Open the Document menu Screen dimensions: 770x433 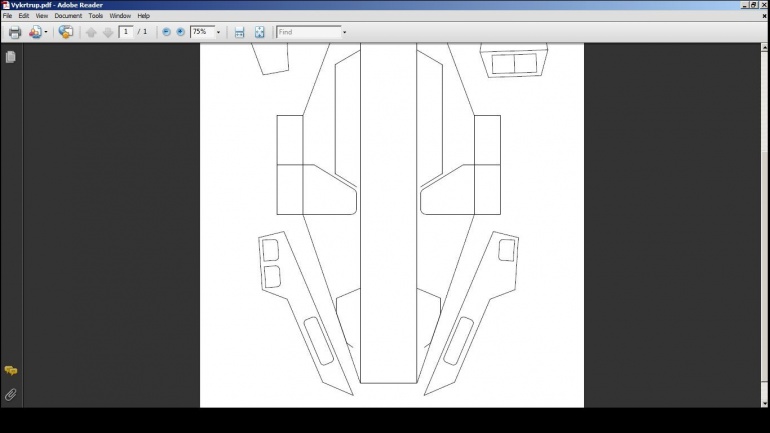pos(68,16)
